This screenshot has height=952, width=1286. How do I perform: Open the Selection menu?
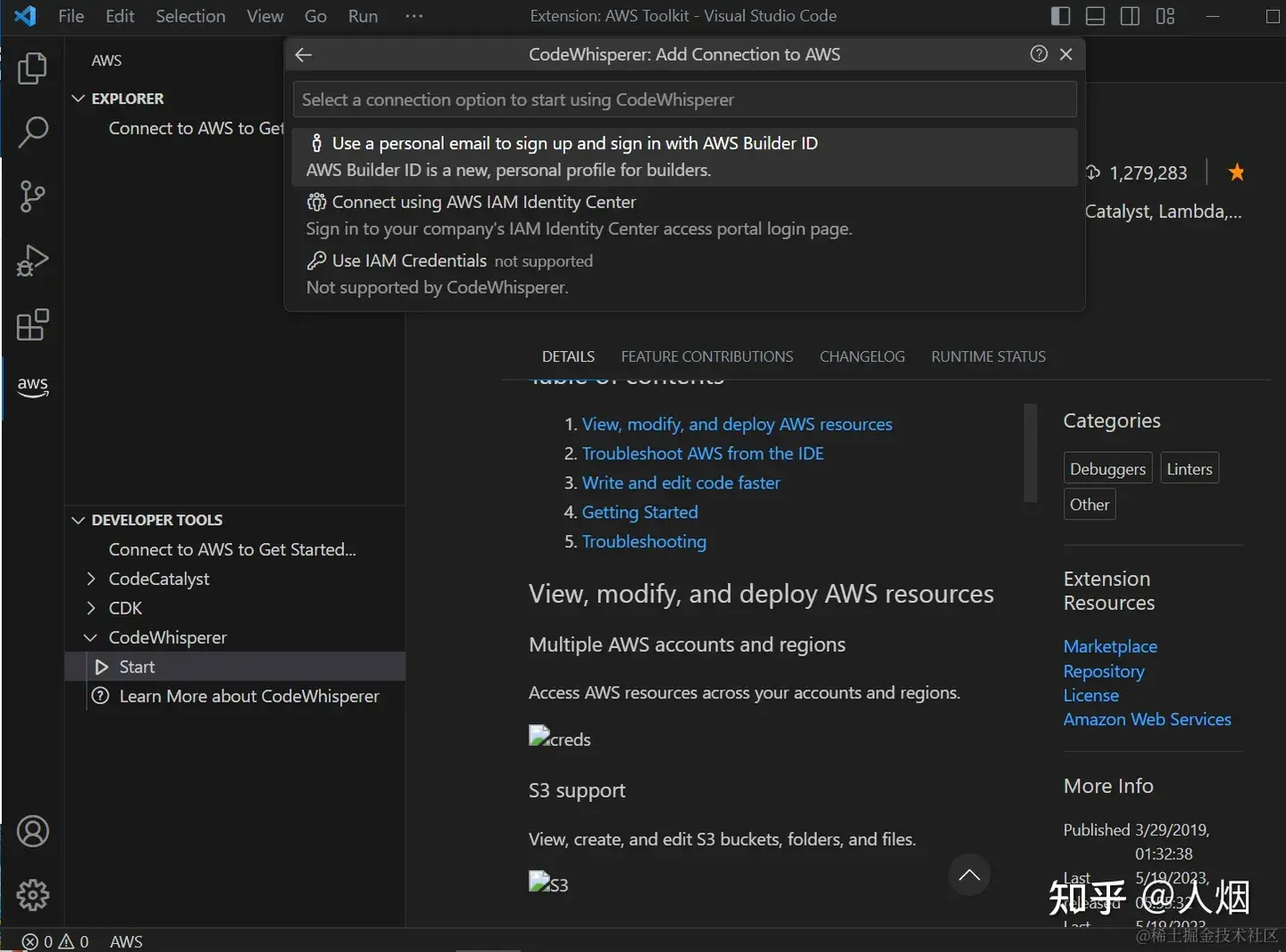click(190, 16)
